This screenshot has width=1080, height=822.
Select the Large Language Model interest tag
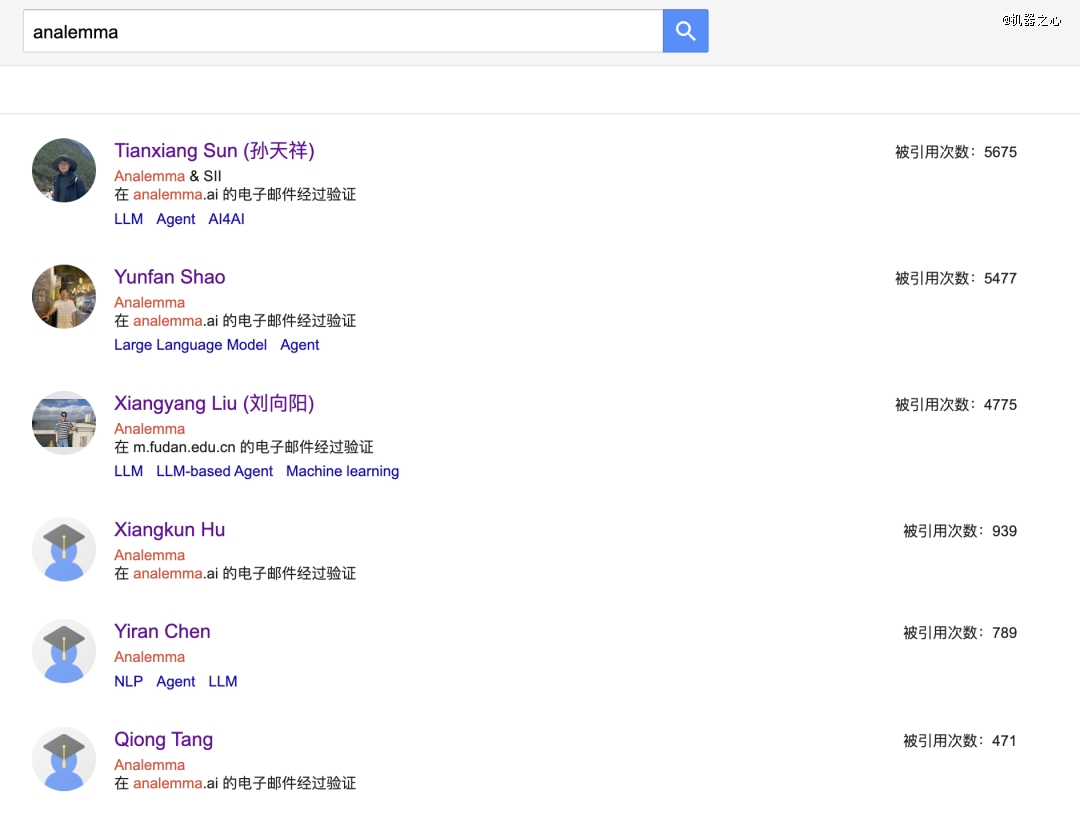point(190,345)
